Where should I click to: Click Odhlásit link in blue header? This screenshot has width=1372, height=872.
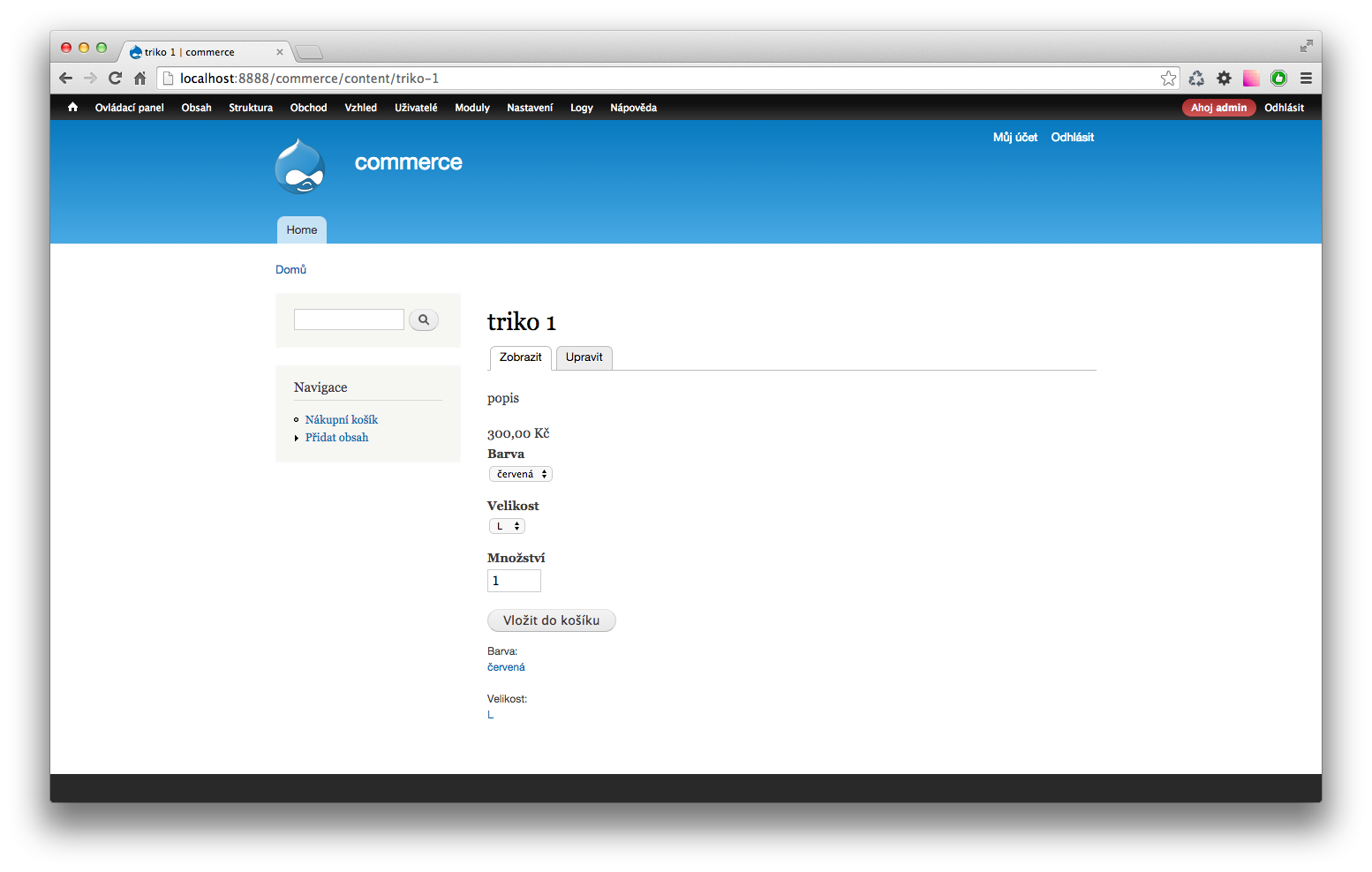pos(1073,137)
